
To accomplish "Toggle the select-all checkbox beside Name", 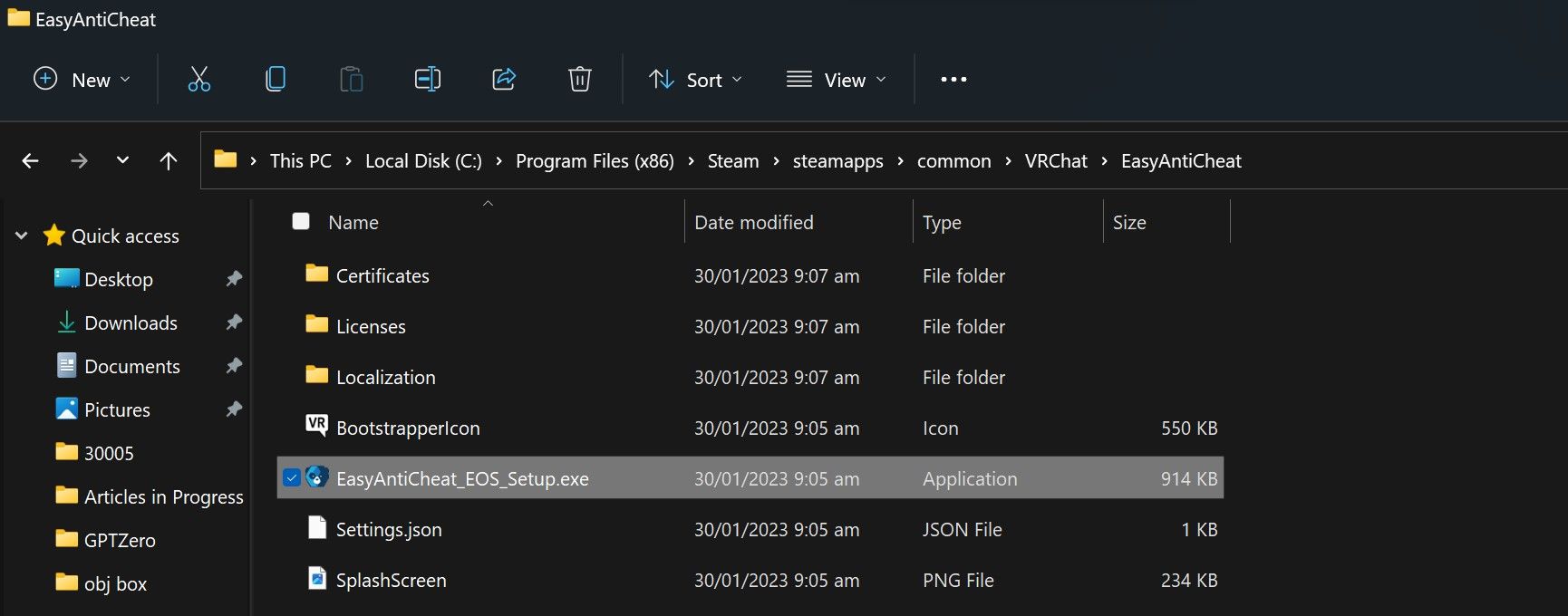I will (x=301, y=221).
